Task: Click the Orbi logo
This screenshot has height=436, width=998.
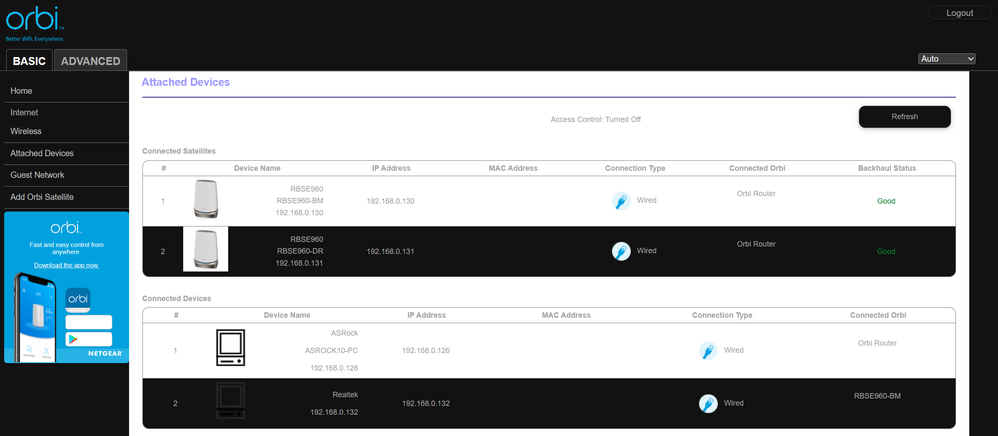Action: click(35, 22)
